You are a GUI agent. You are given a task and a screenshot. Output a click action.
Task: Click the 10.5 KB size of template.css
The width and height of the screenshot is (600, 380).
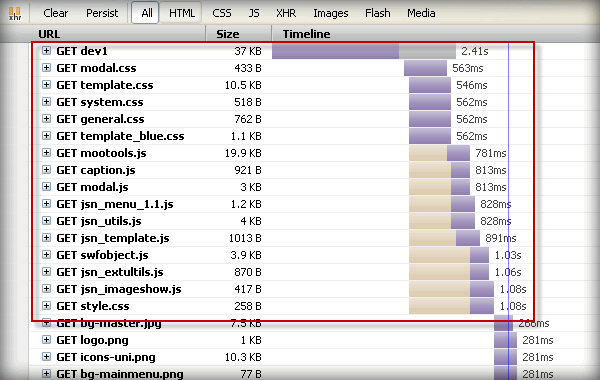pyautogui.click(x=243, y=85)
